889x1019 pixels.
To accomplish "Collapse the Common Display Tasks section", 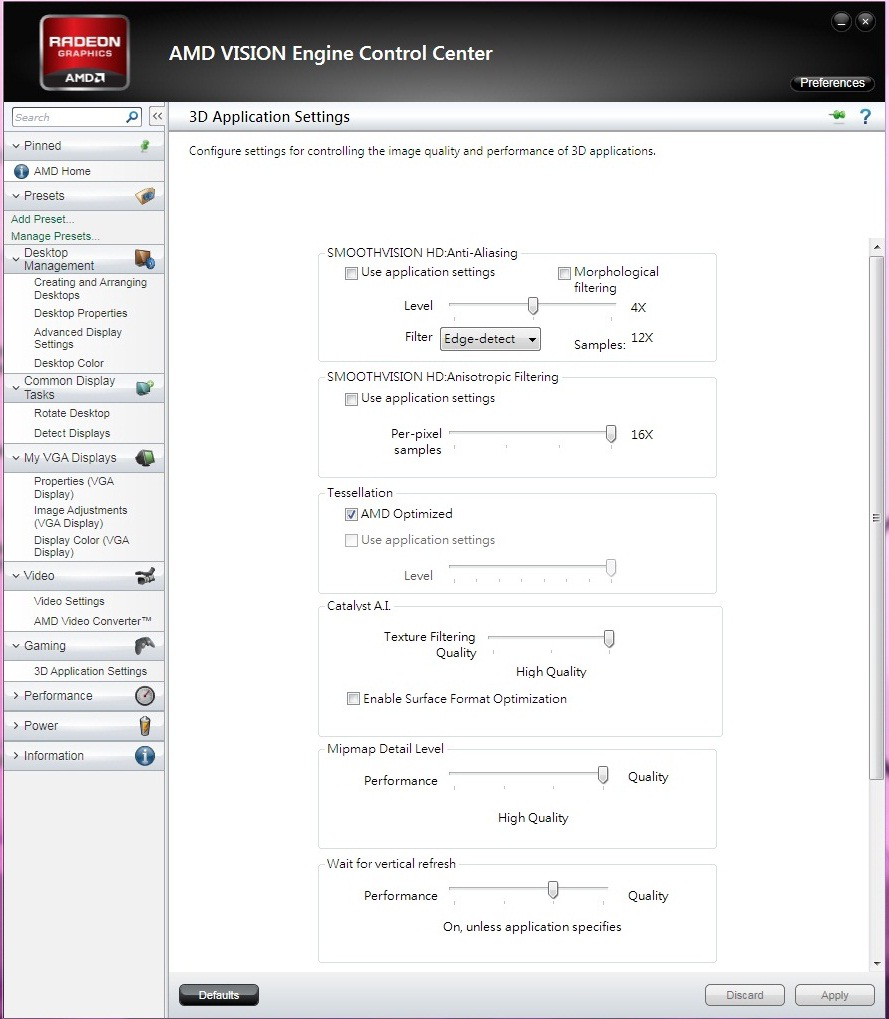I will coord(16,387).
